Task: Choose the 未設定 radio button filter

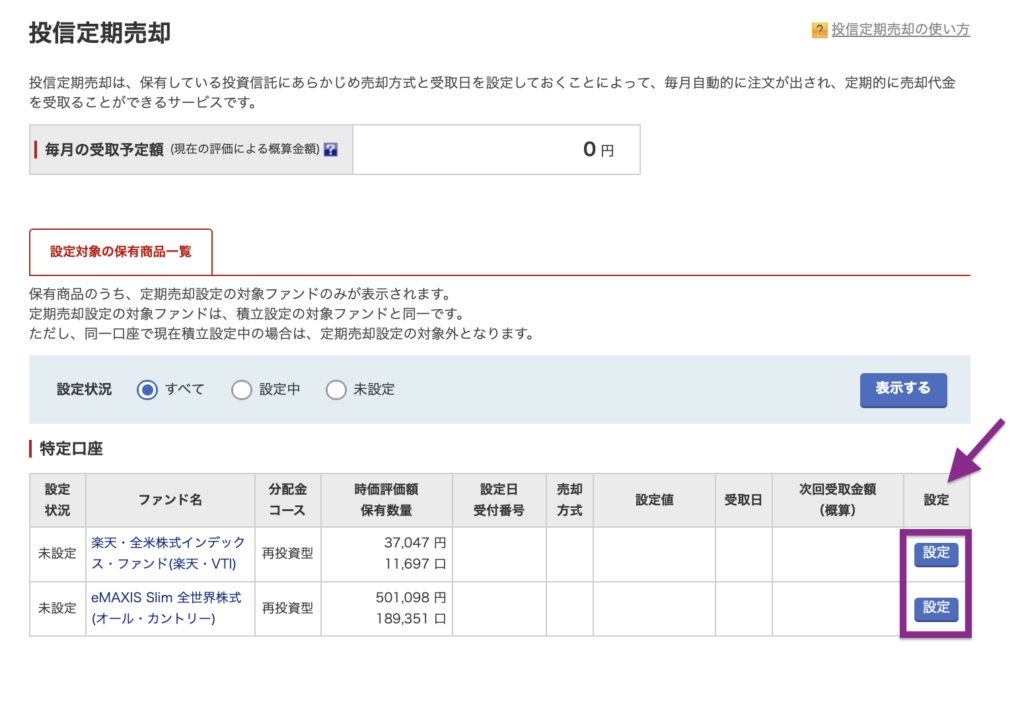Action: point(336,390)
